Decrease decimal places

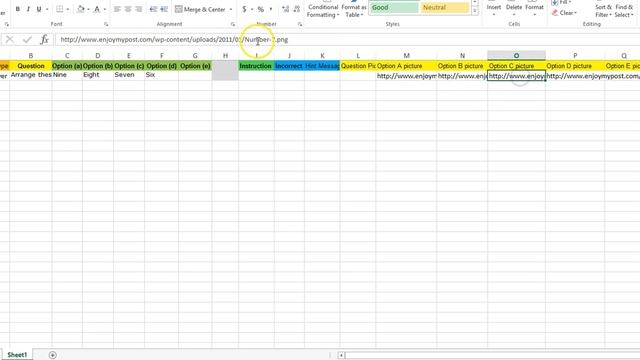point(297,9)
